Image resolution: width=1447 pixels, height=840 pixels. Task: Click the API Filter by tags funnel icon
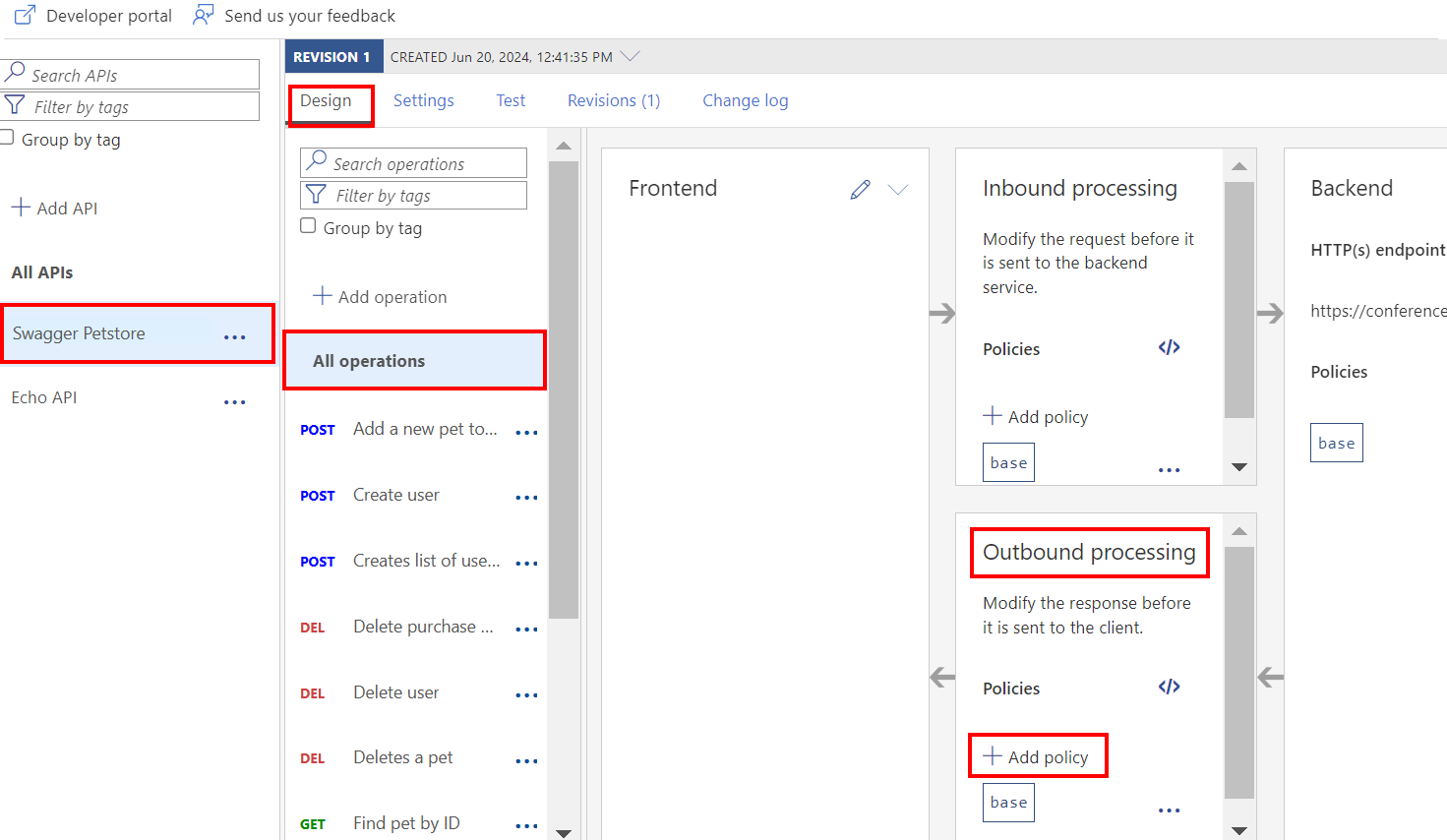[x=15, y=105]
